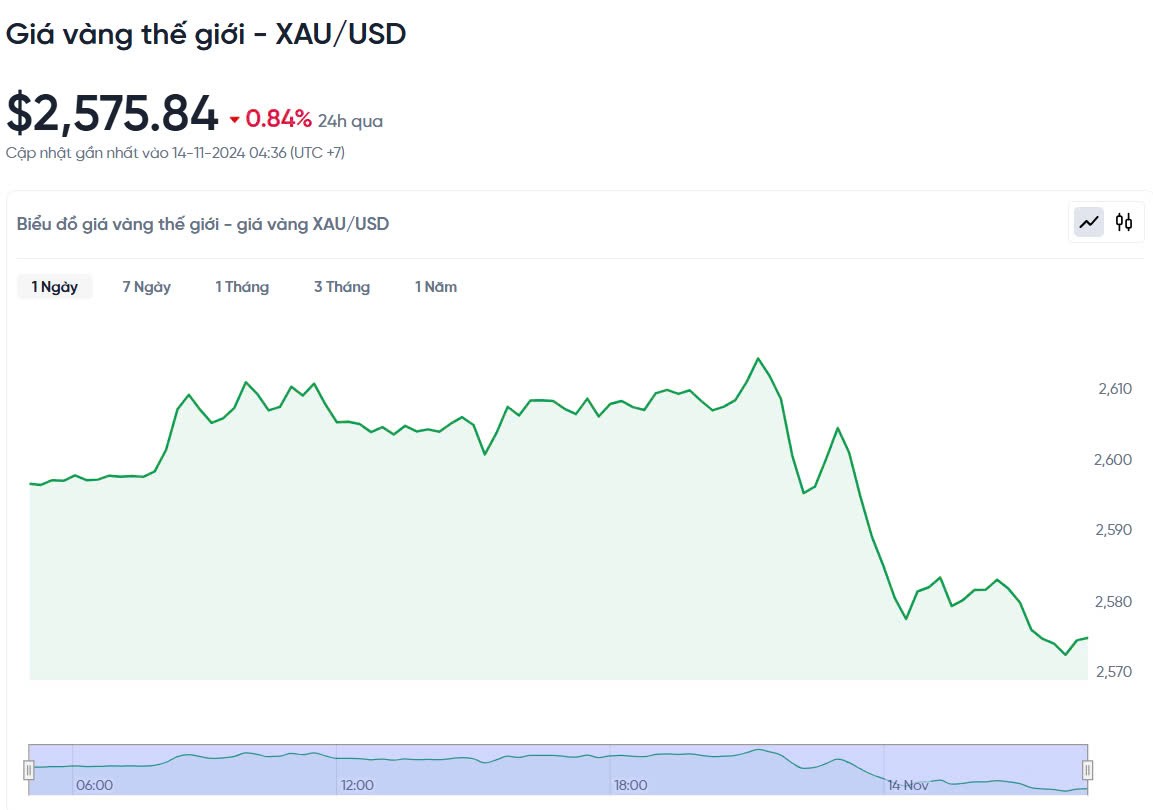This screenshot has height=810, width=1153.
Task: Click the 2,570 y-axis price label
Action: pyautogui.click(x=1114, y=671)
